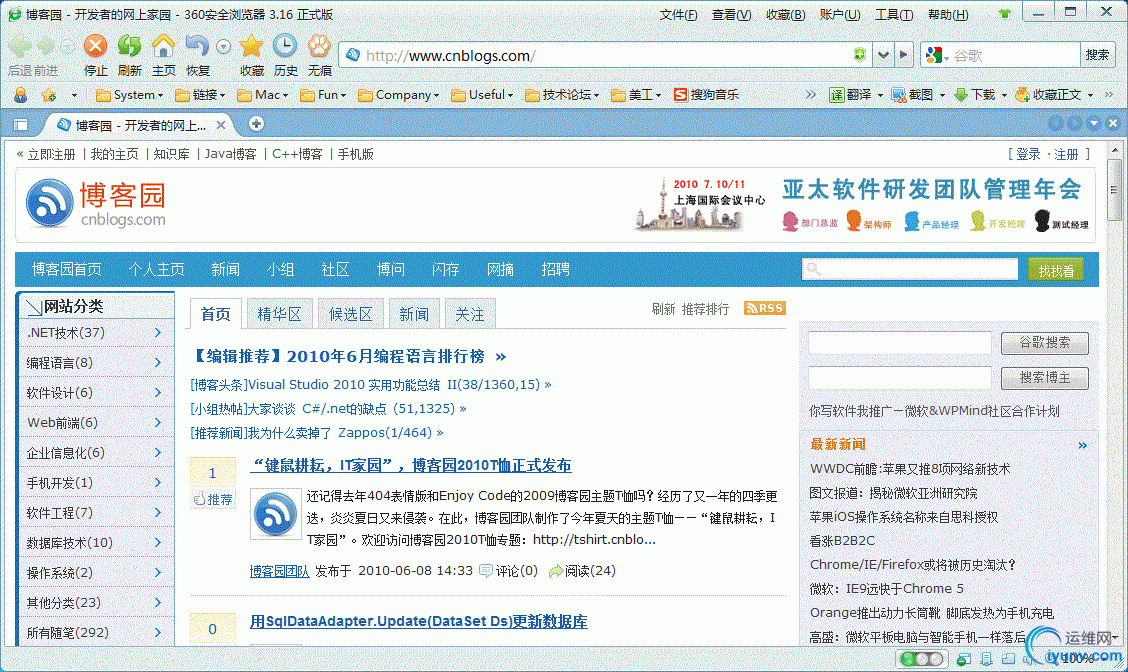Click the conference banner advertisement
This screenshot has width=1128, height=672.
(860, 204)
